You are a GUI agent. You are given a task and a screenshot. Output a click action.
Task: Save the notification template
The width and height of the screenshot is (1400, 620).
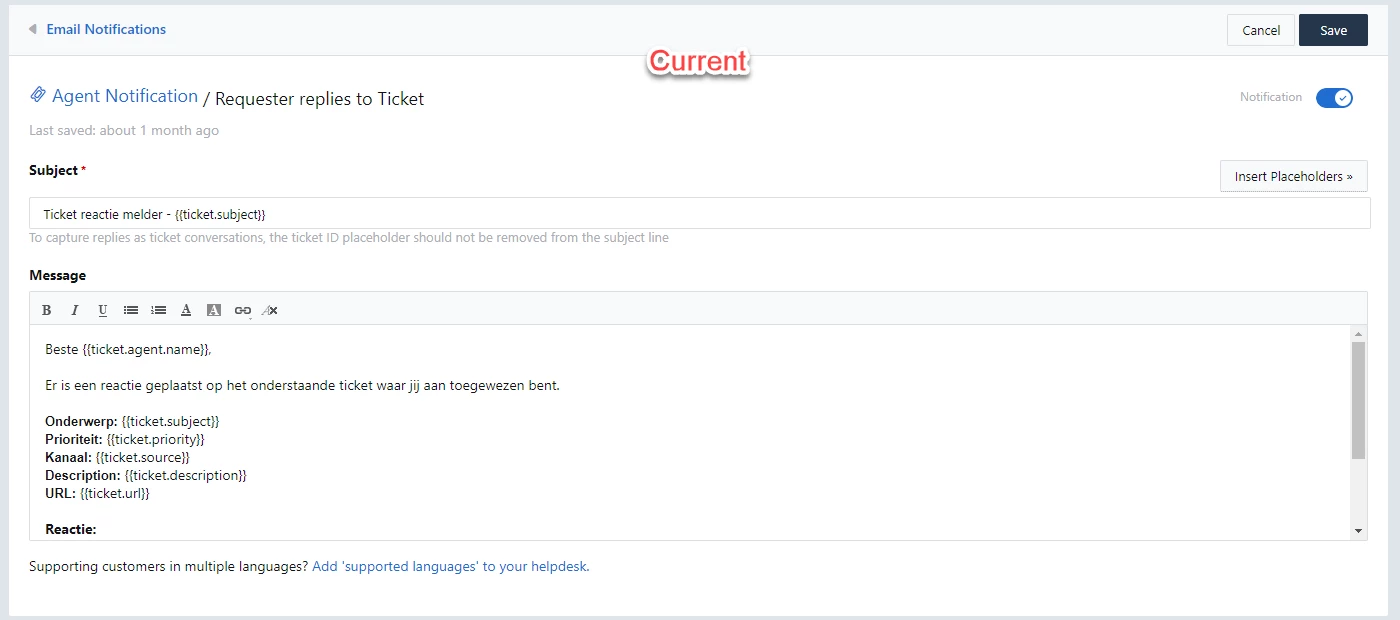coord(1333,30)
